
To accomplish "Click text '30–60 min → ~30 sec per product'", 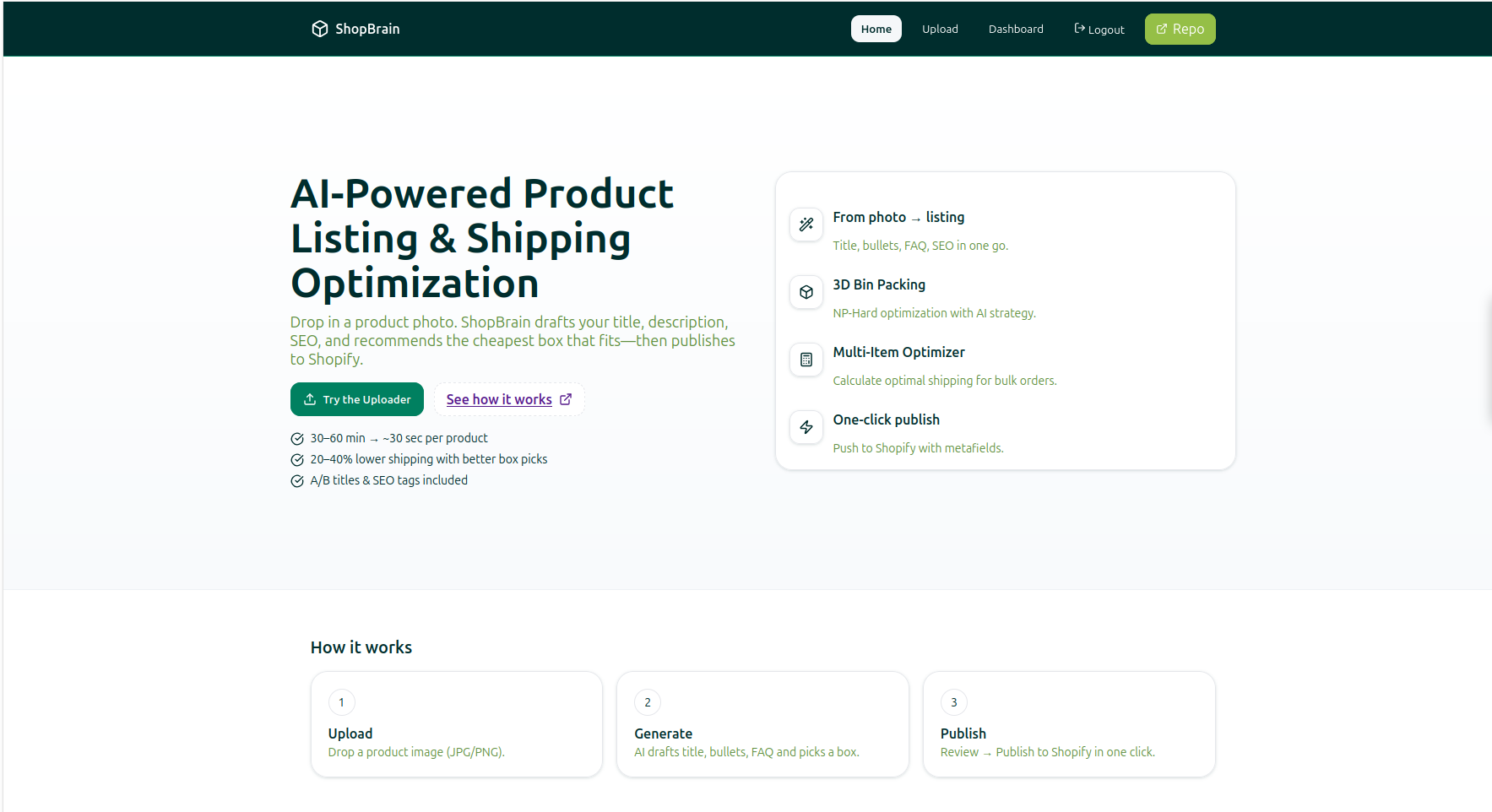I will tap(399, 438).
